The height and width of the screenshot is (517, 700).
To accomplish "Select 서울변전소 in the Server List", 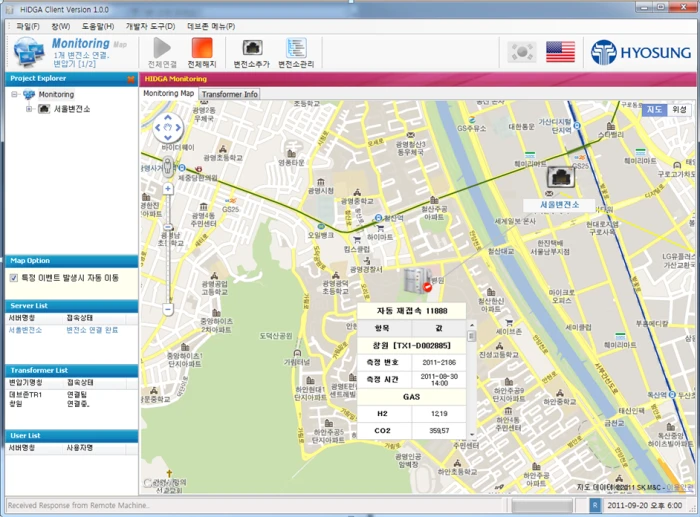I will [x=25, y=330].
